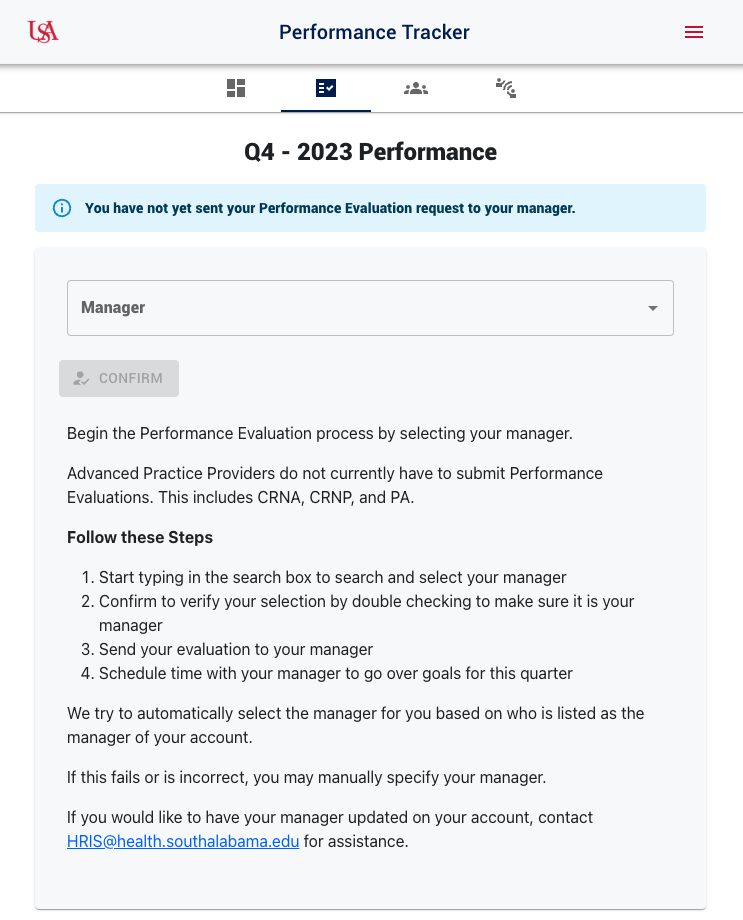Click the USA logo
Viewport: 743px width, 920px height.
43,32
